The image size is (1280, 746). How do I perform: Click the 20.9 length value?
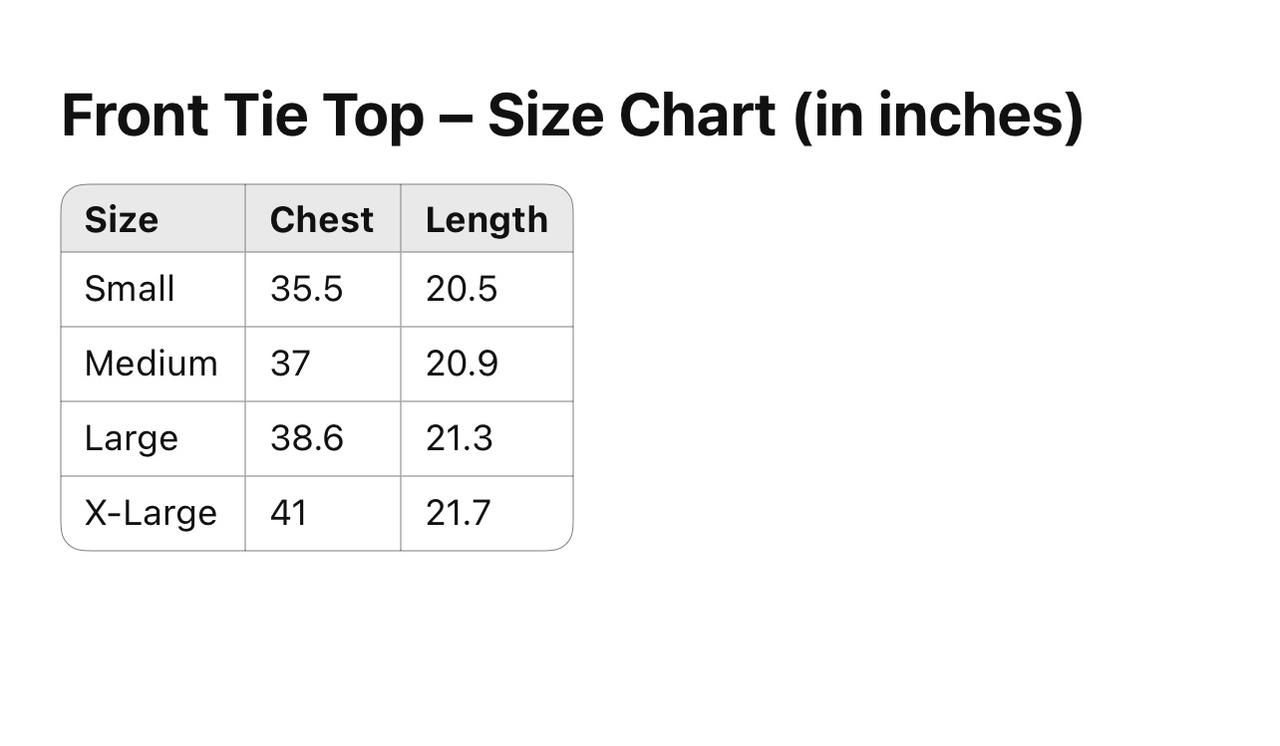pos(461,364)
